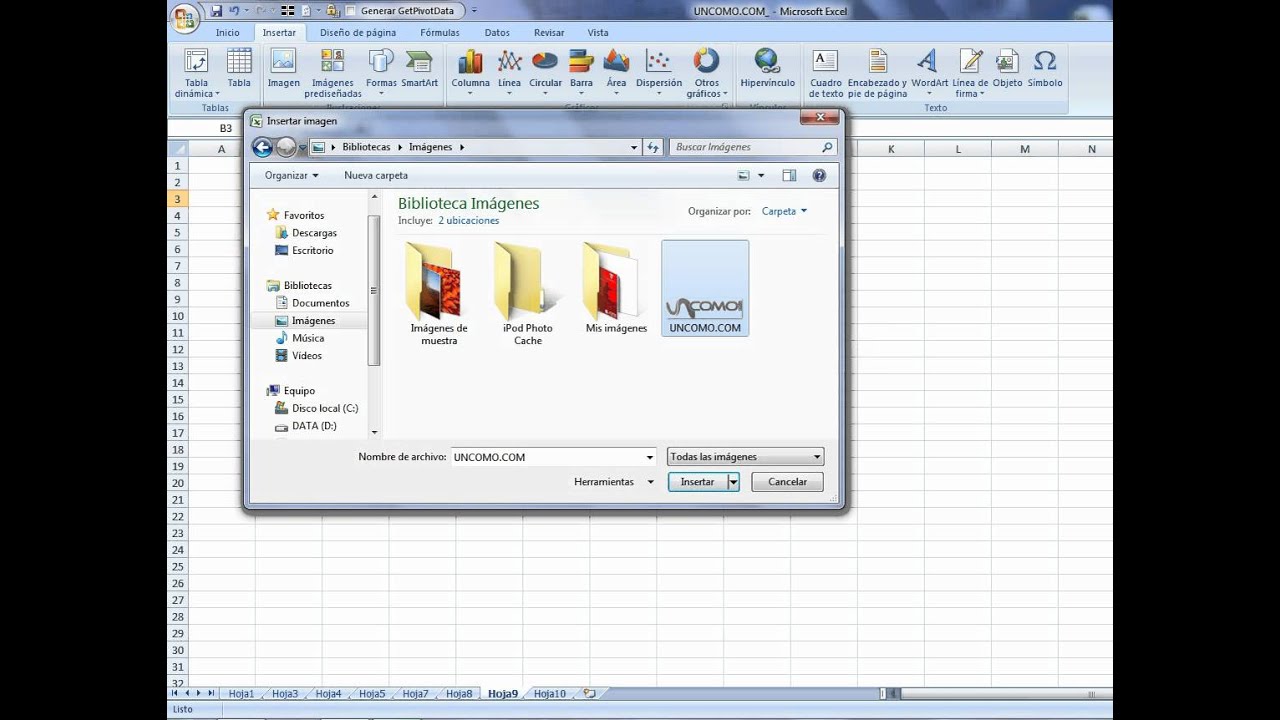1280x720 pixels.
Task: Open Todas las imágenes file type filter
Action: (745, 457)
